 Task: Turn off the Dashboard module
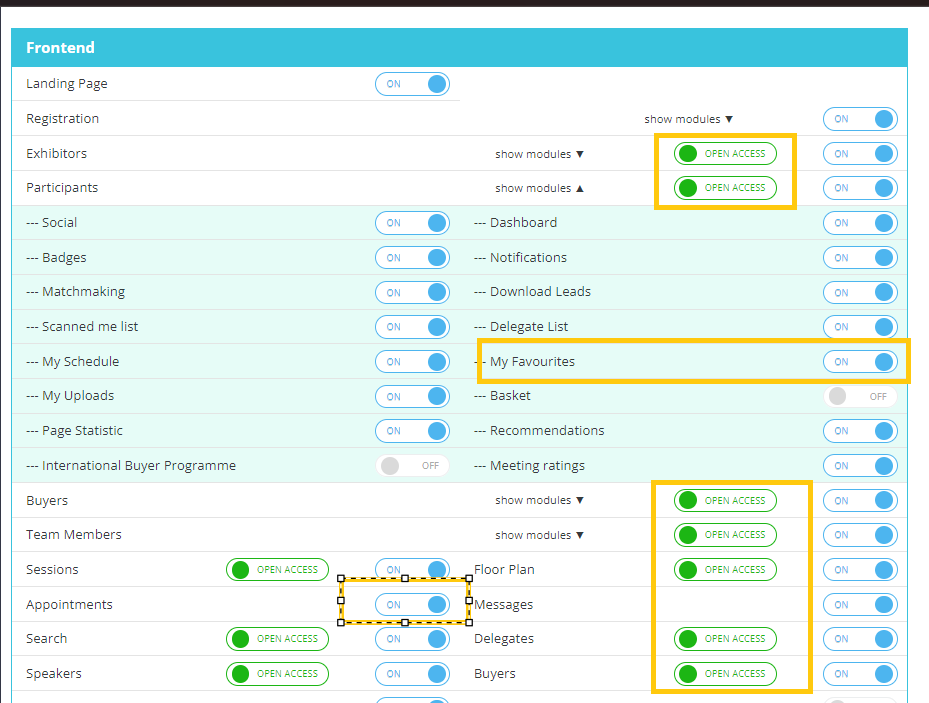[859, 223]
